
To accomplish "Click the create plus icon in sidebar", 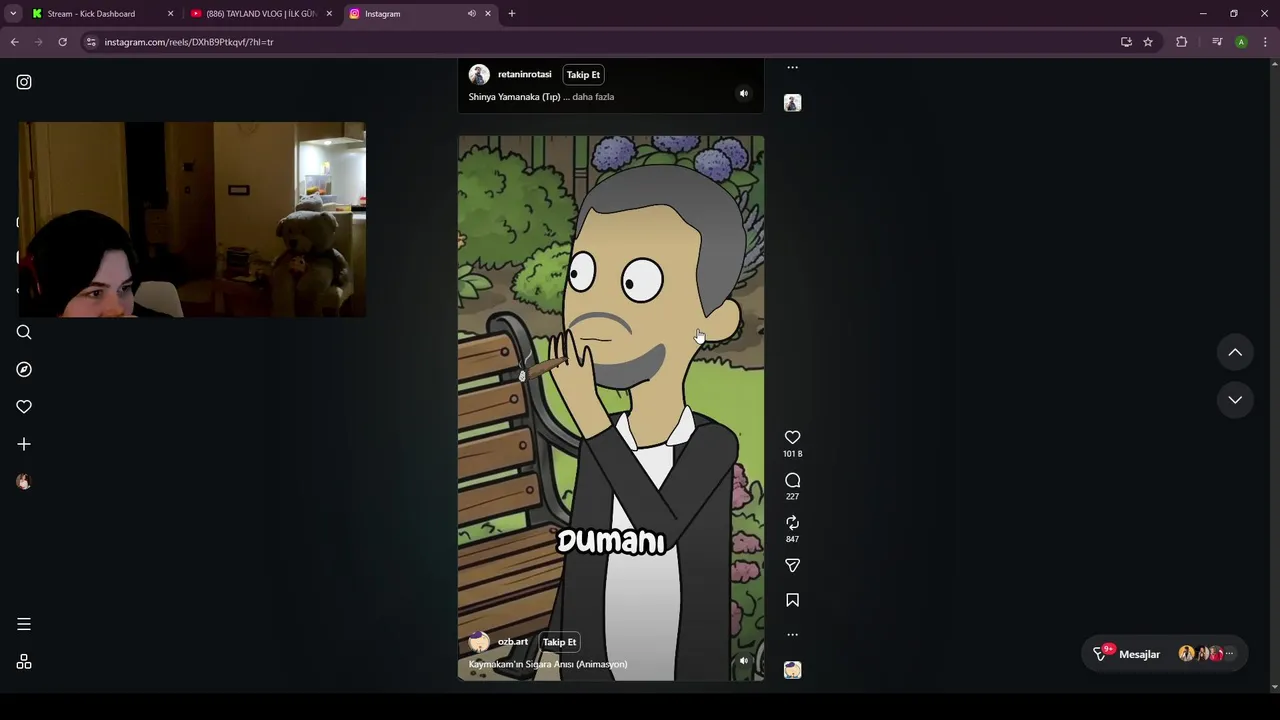I will point(24,444).
